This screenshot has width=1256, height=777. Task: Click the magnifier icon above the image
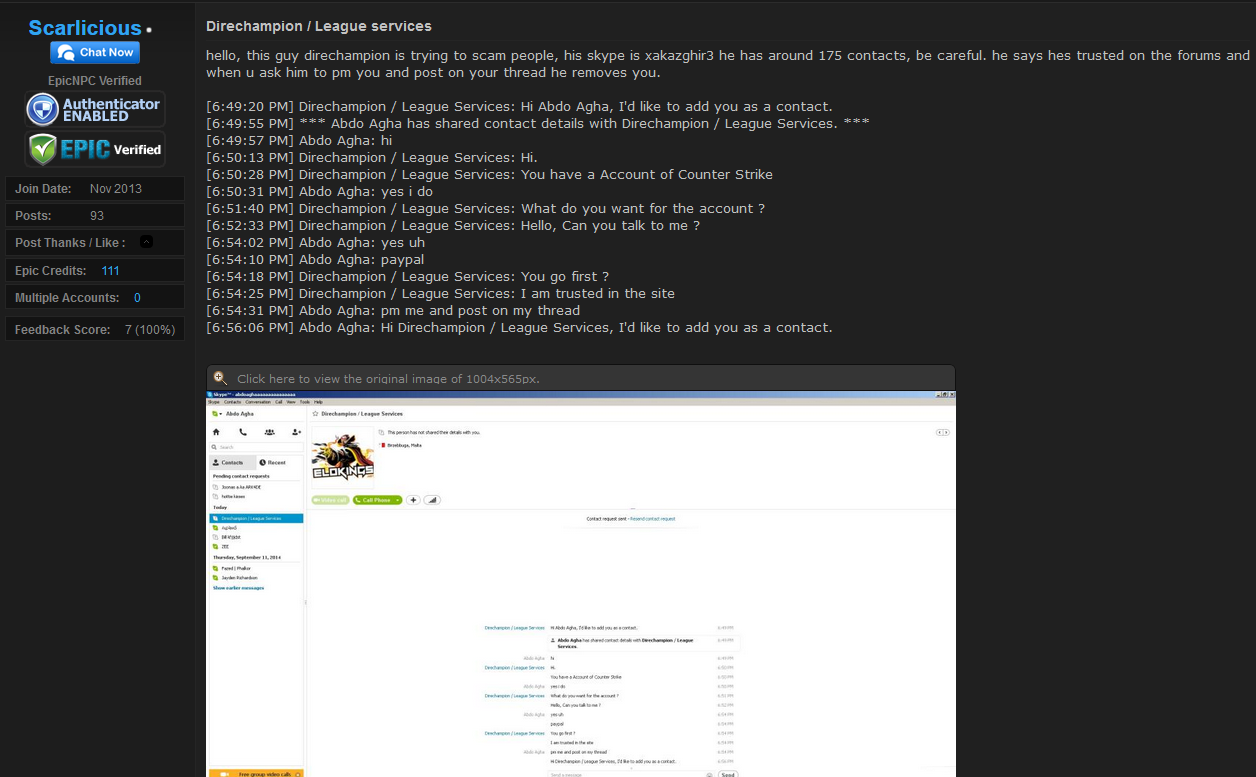[220, 378]
